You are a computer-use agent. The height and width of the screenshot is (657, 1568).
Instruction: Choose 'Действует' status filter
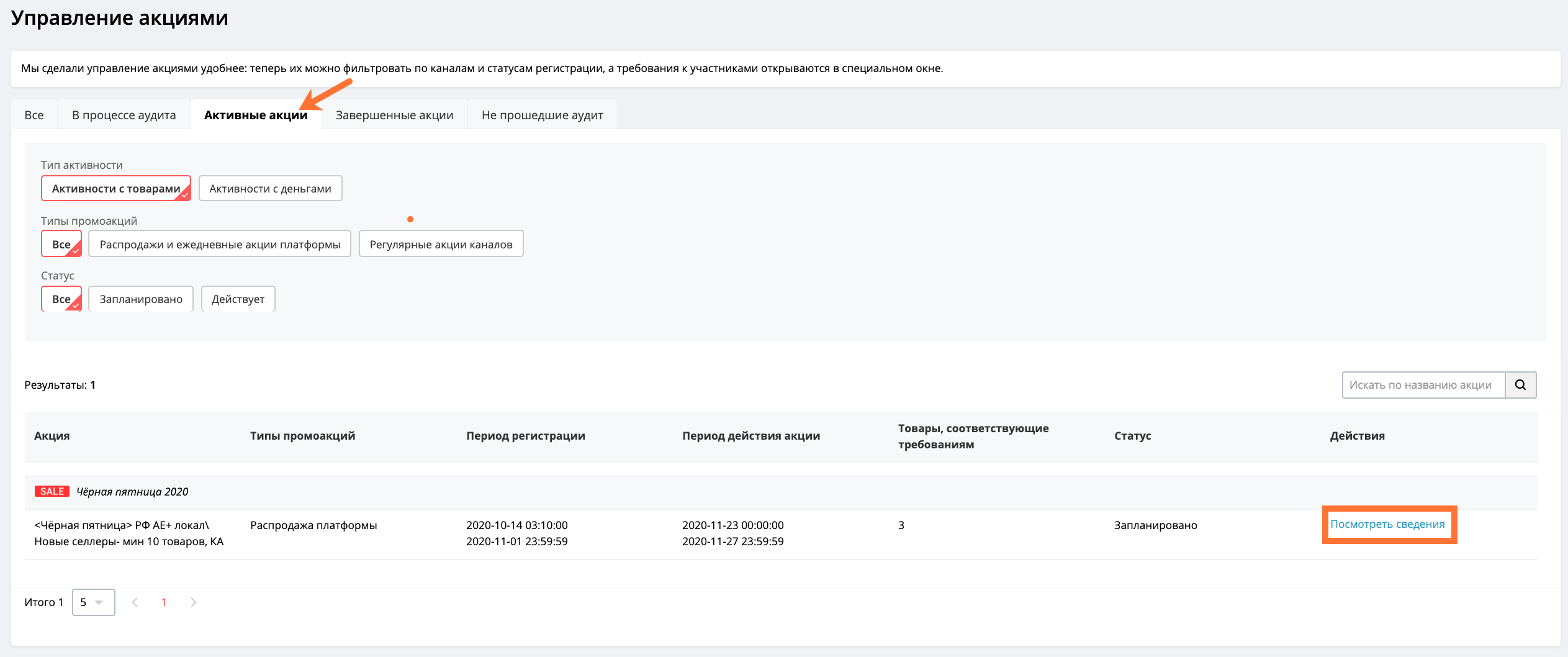click(x=238, y=299)
